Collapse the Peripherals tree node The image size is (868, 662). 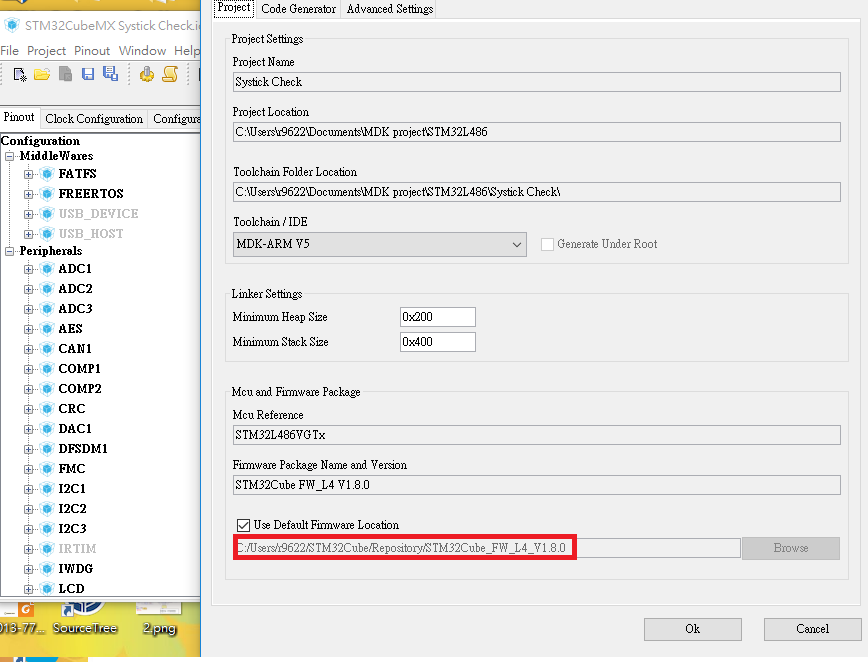click(x=9, y=251)
